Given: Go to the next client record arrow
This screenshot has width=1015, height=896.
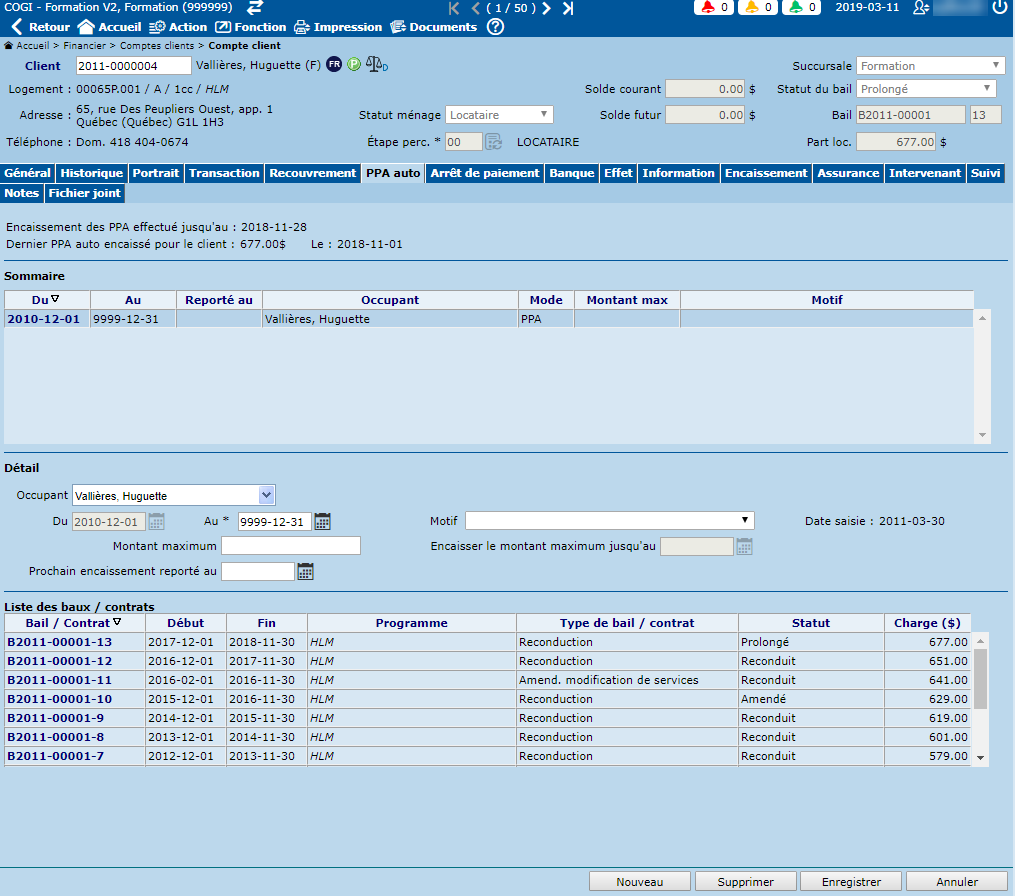Looking at the screenshot, I should click(x=547, y=8).
